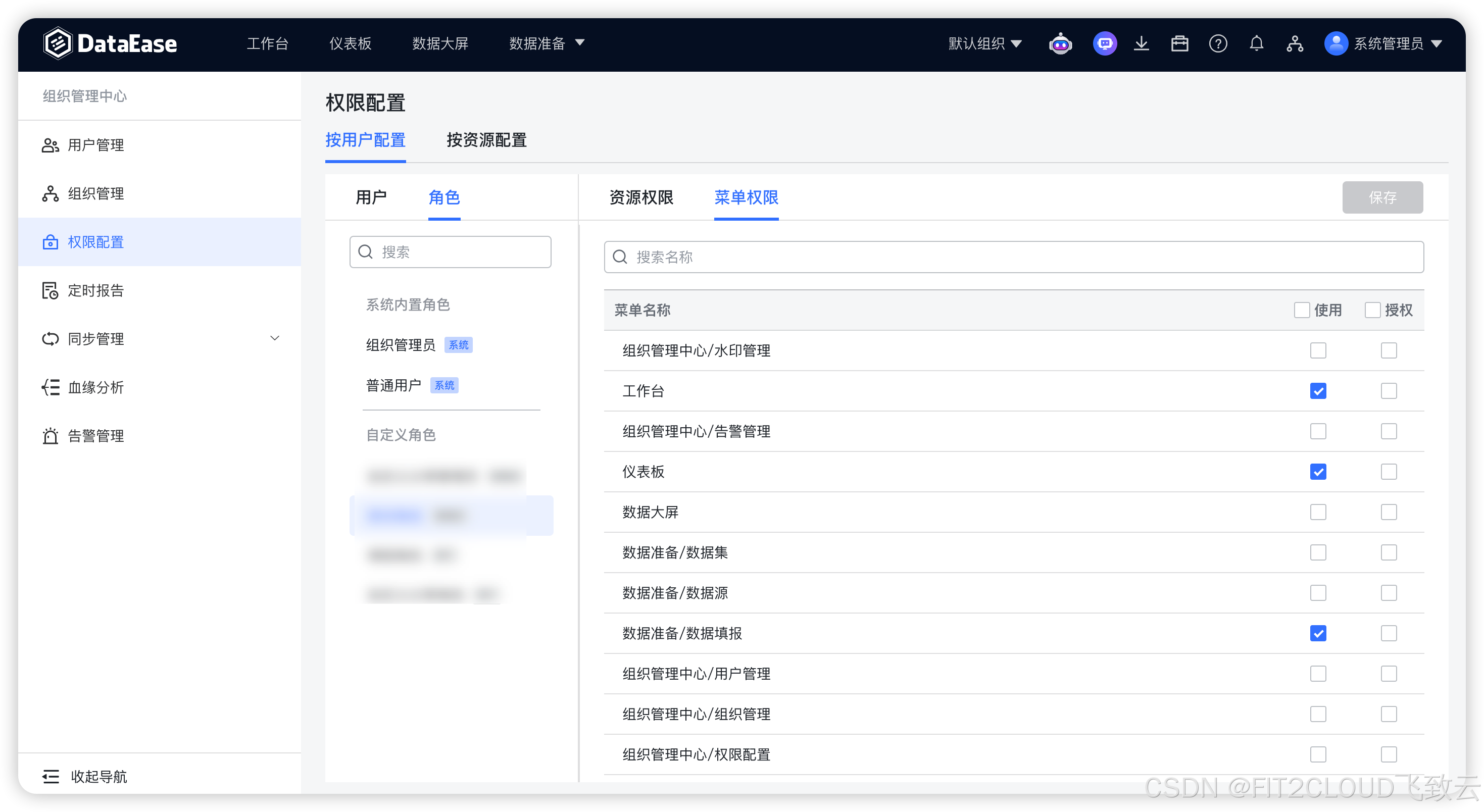Click the robot AI assistant icon
This screenshot has width=1484, height=812.
pyautogui.click(x=1060, y=44)
